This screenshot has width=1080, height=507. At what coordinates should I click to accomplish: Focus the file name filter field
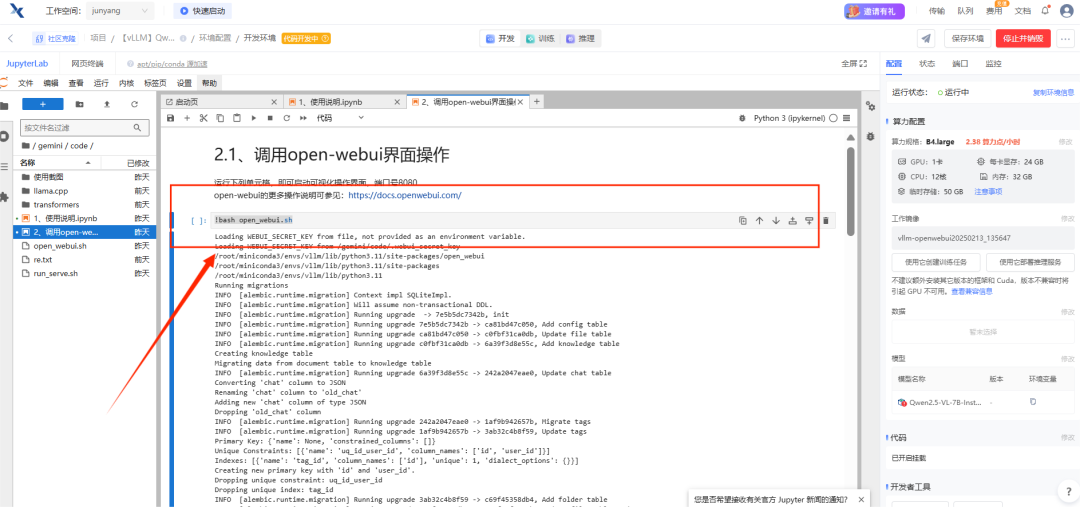pos(84,127)
